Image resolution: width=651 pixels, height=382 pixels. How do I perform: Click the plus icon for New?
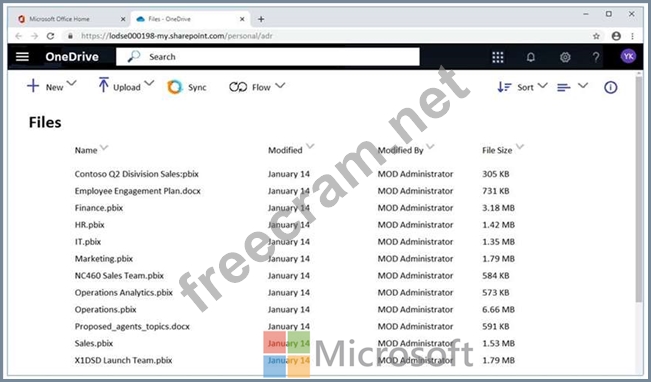pyautogui.click(x=33, y=86)
